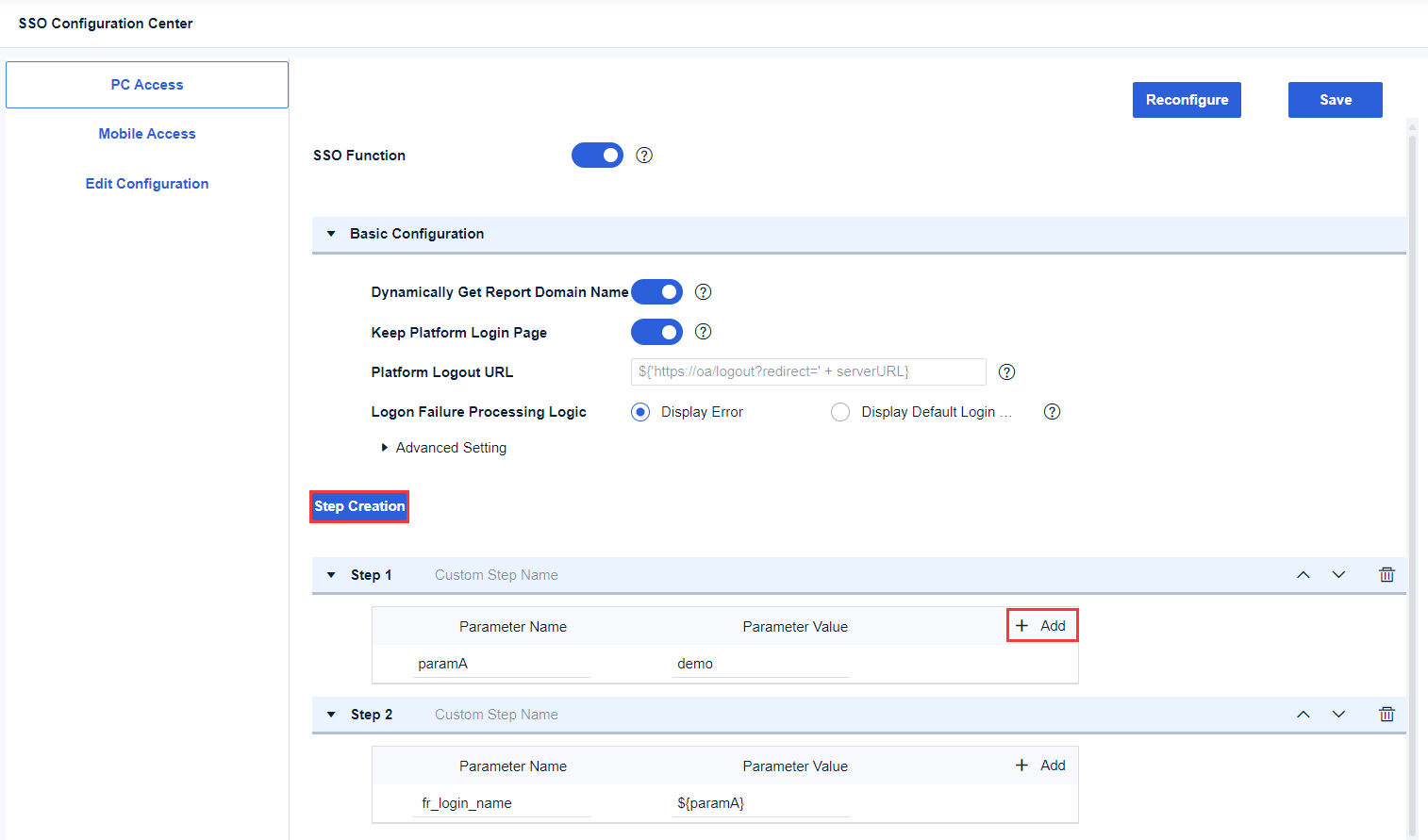The height and width of the screenshot is (840, 1428).
Task: Click help icon beside SSO Function toggle
Action: (644, 156)
